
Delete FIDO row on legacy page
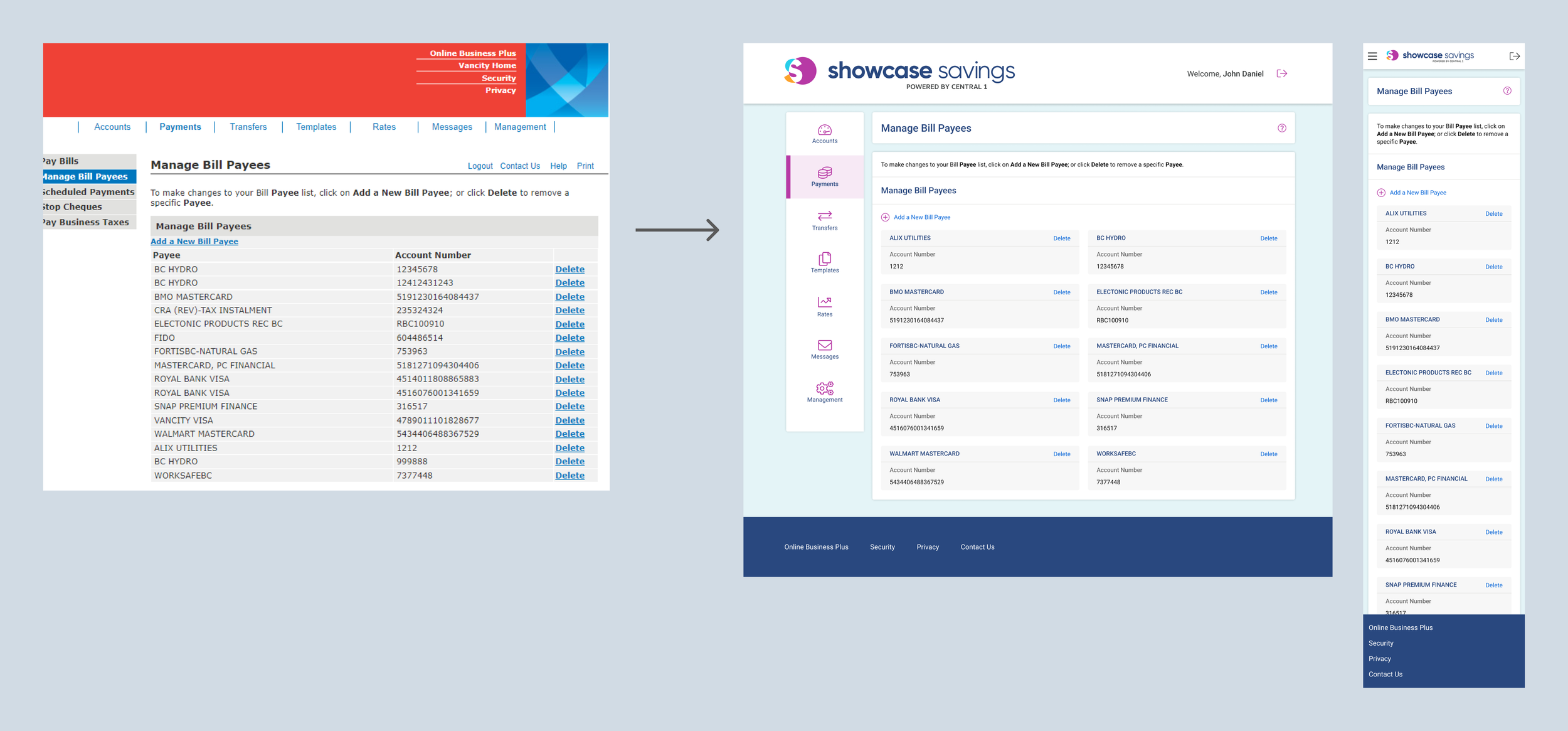coord(569,338)
